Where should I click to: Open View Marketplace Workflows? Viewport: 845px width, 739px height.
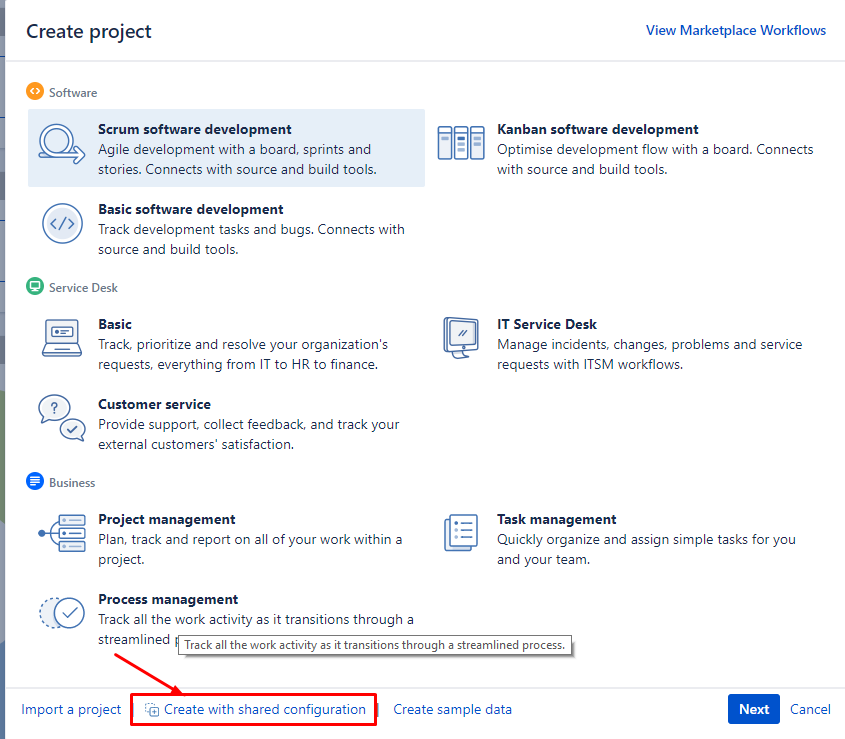coord(736,30)
